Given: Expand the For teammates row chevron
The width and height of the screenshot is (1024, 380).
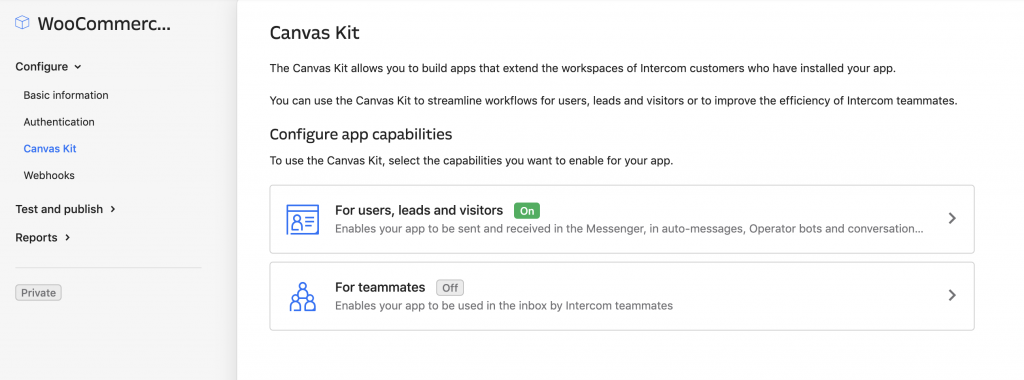Looking at the screenshot, I should [x=952, y=295].
